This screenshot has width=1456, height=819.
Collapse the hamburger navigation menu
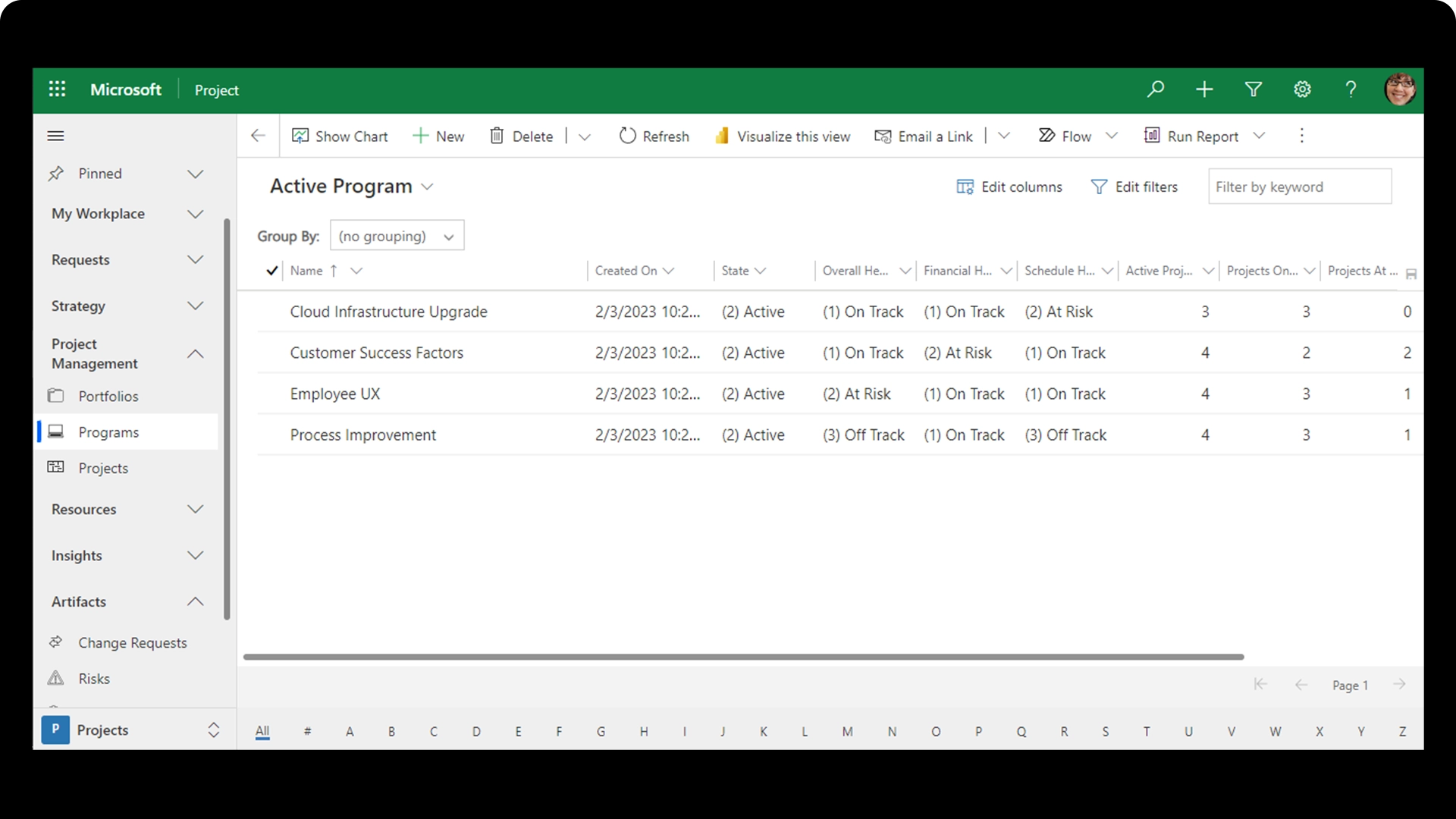click(x=55, y=136)
